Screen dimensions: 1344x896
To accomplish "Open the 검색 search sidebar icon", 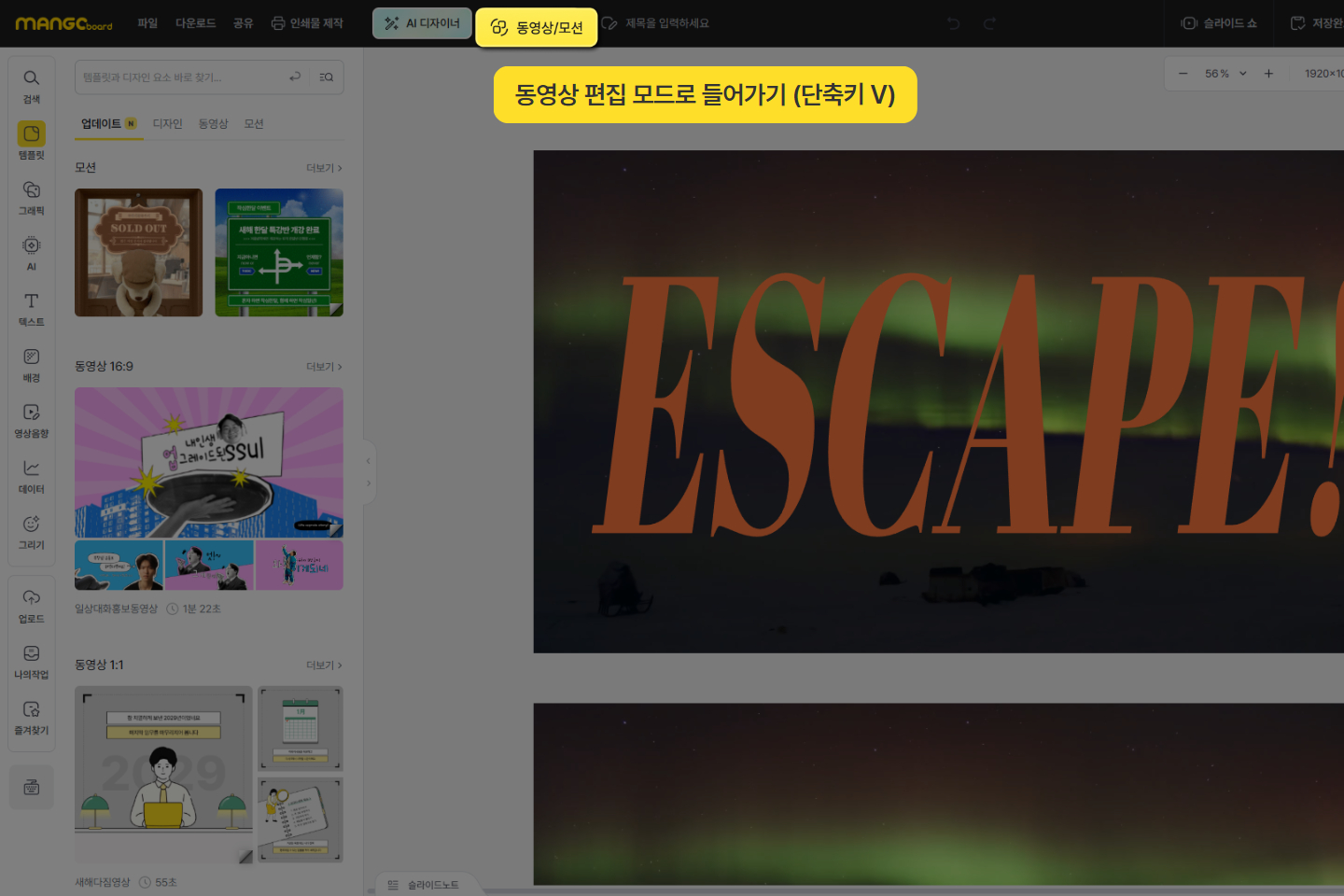I will click(31, 84).
